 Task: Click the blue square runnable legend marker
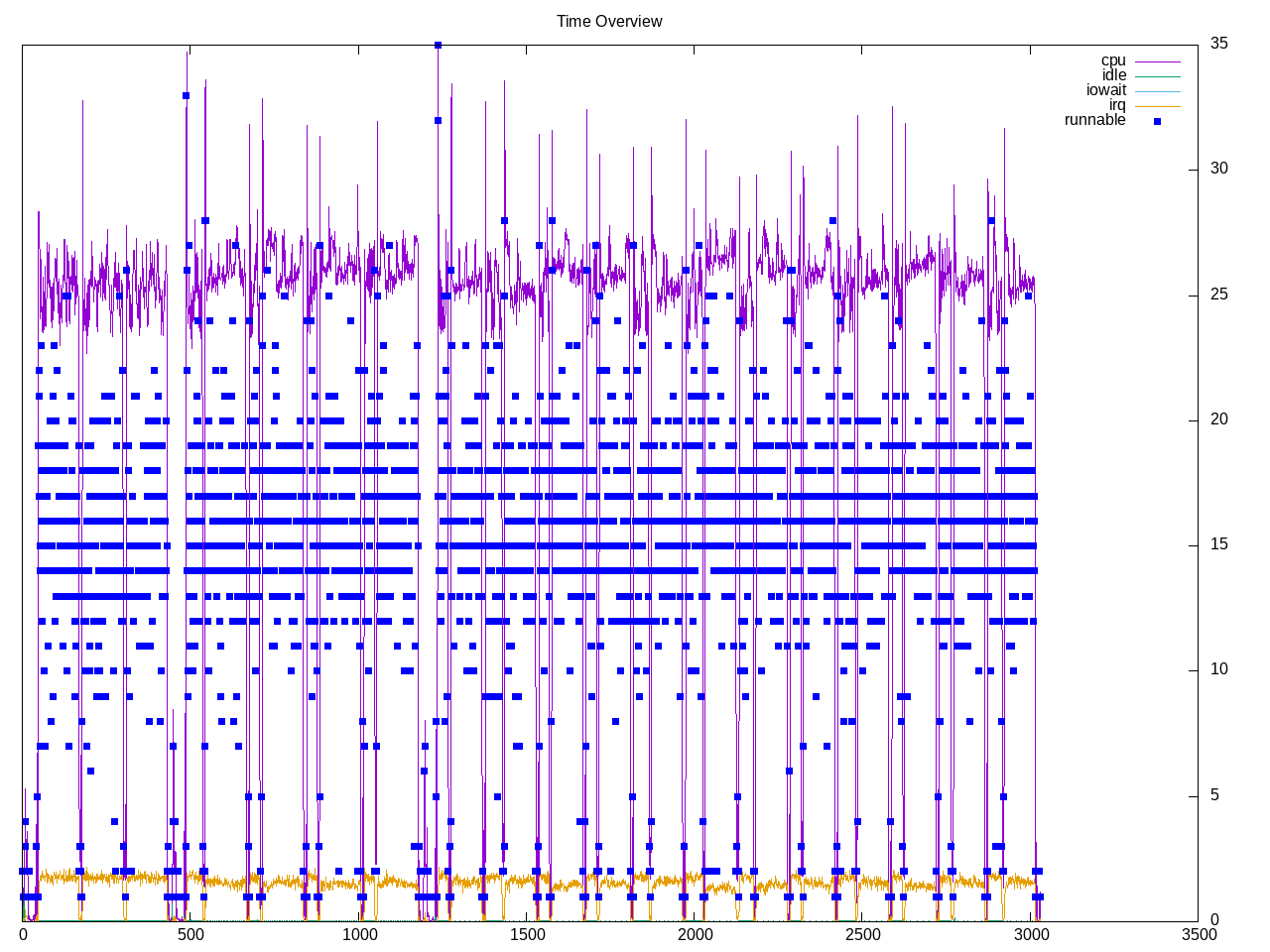(1157, 121)
